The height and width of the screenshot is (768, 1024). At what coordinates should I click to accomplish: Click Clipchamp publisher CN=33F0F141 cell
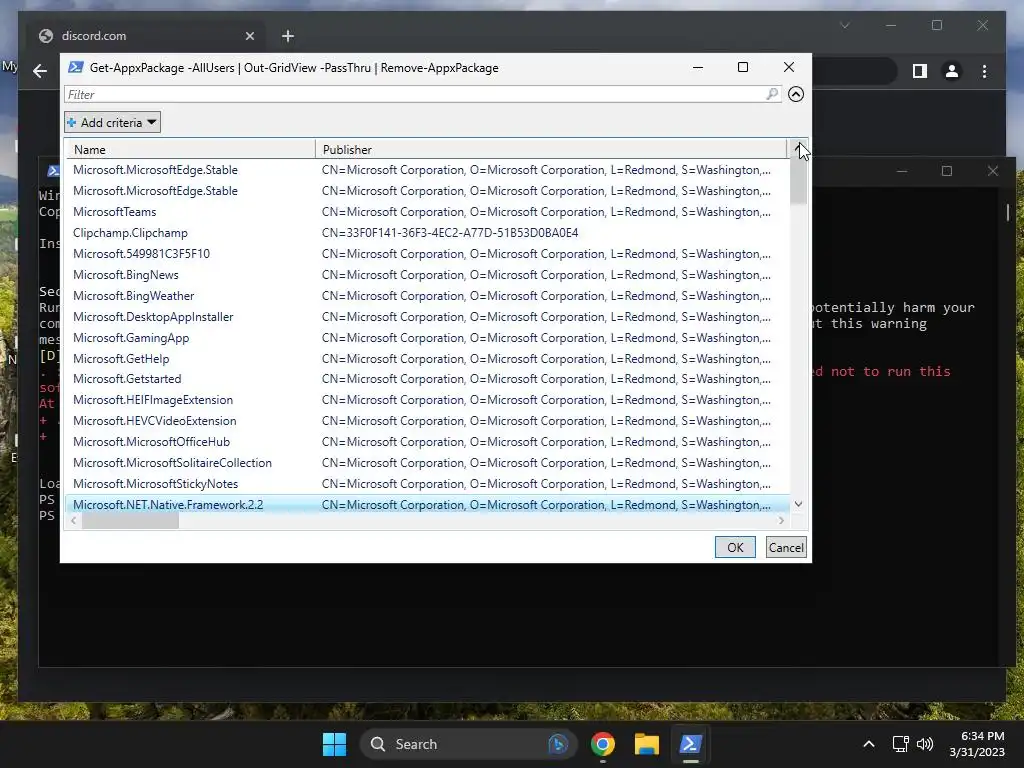[450, 232]
